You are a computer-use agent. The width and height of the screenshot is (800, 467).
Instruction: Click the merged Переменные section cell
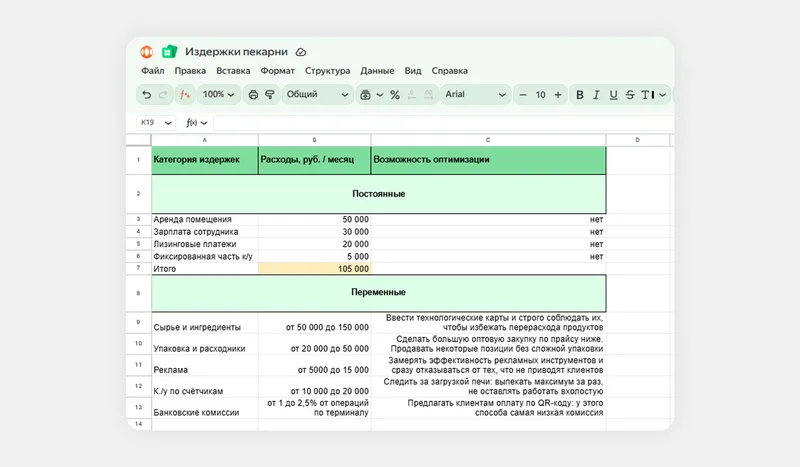pyautogui.click(x=379, y=293)
